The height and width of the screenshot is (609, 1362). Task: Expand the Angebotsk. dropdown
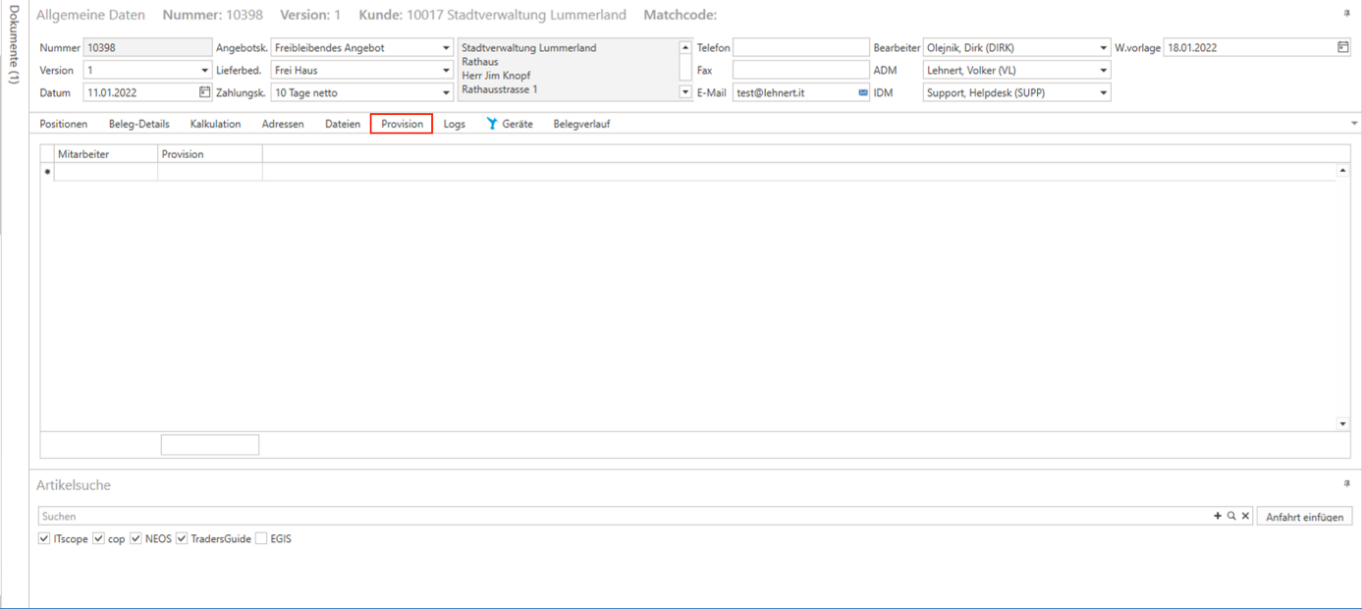point(446,48)
